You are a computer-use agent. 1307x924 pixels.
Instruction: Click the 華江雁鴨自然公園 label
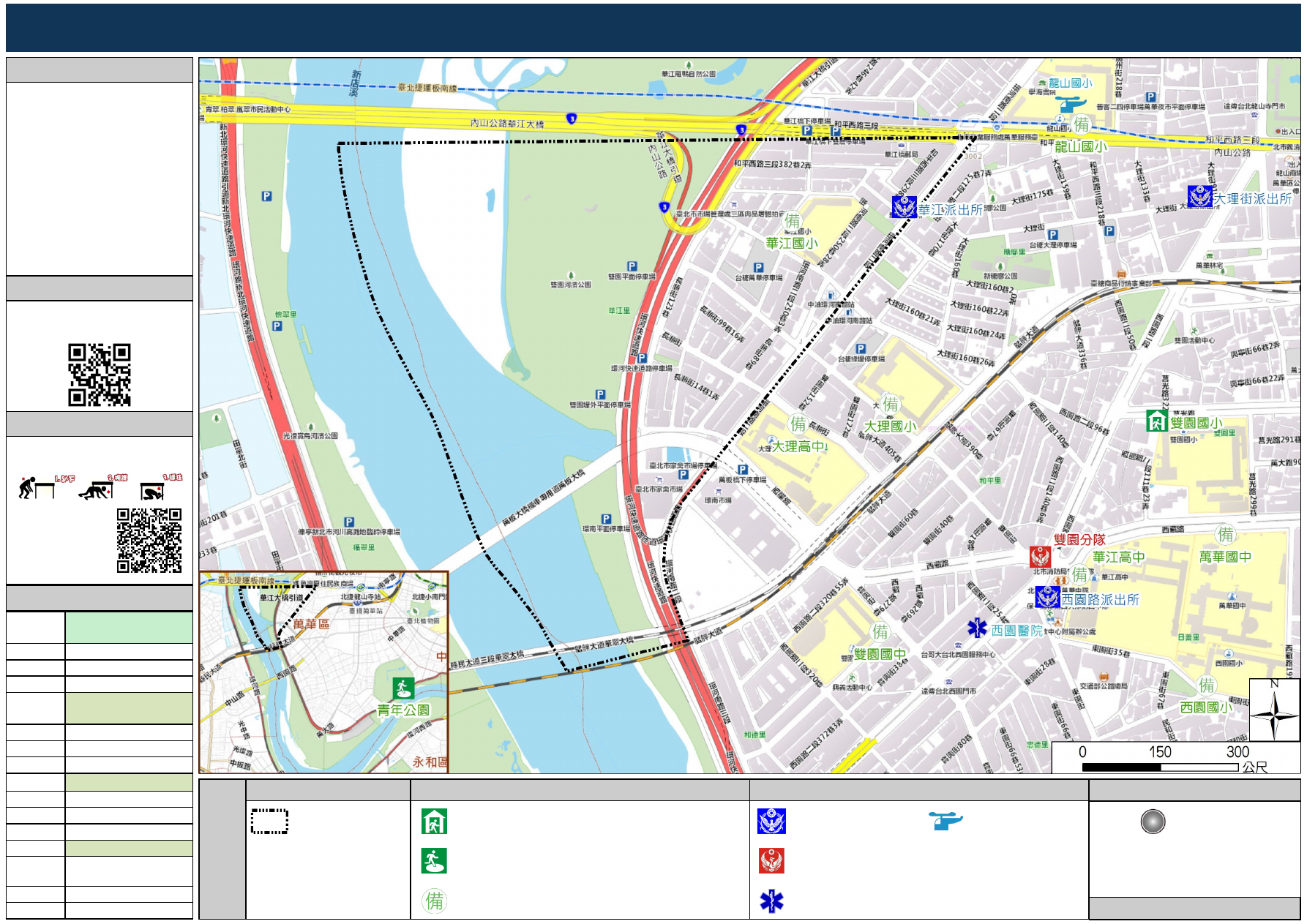point(689,74)
